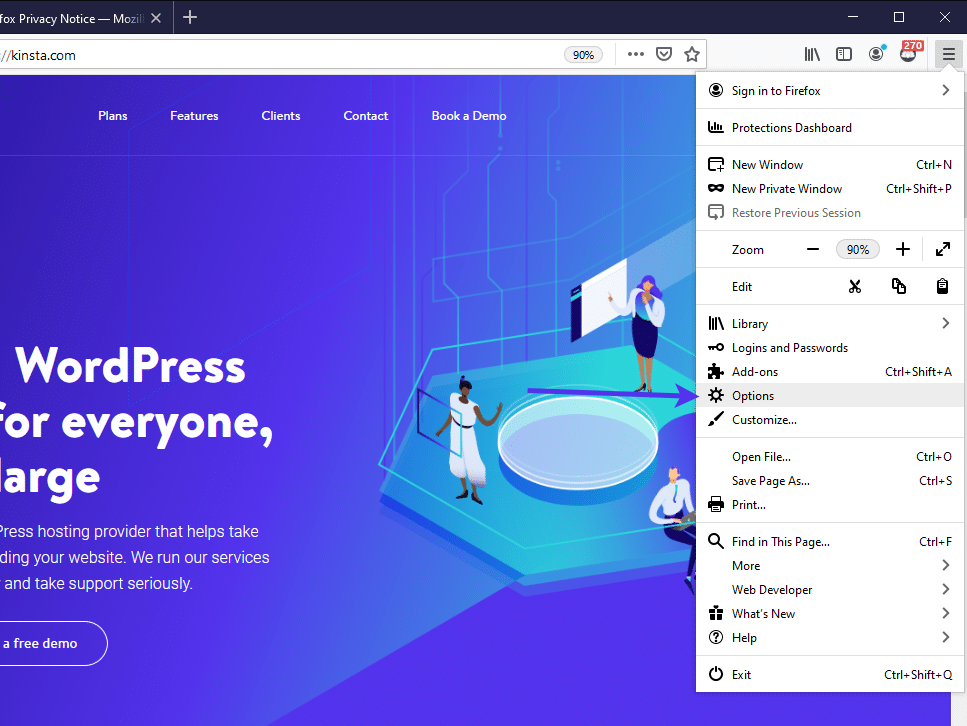The image size is (967, 726).
Task: Enter fullscreen via the expand icon in Zoom row
Action: 941,248
